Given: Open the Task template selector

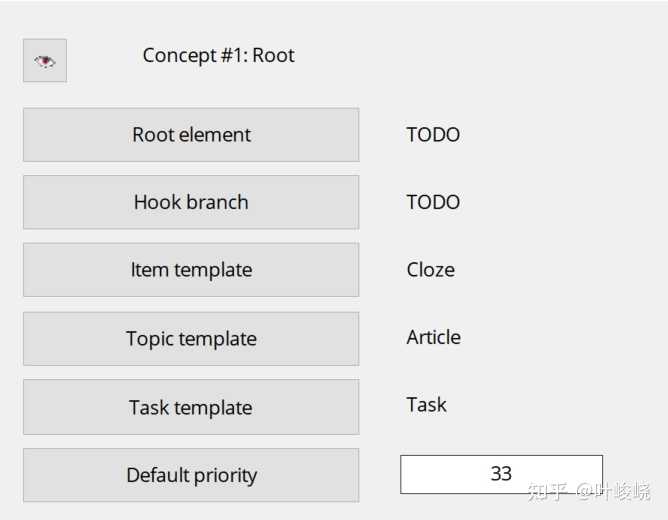Looking at the screenshot, I should 191,407.
